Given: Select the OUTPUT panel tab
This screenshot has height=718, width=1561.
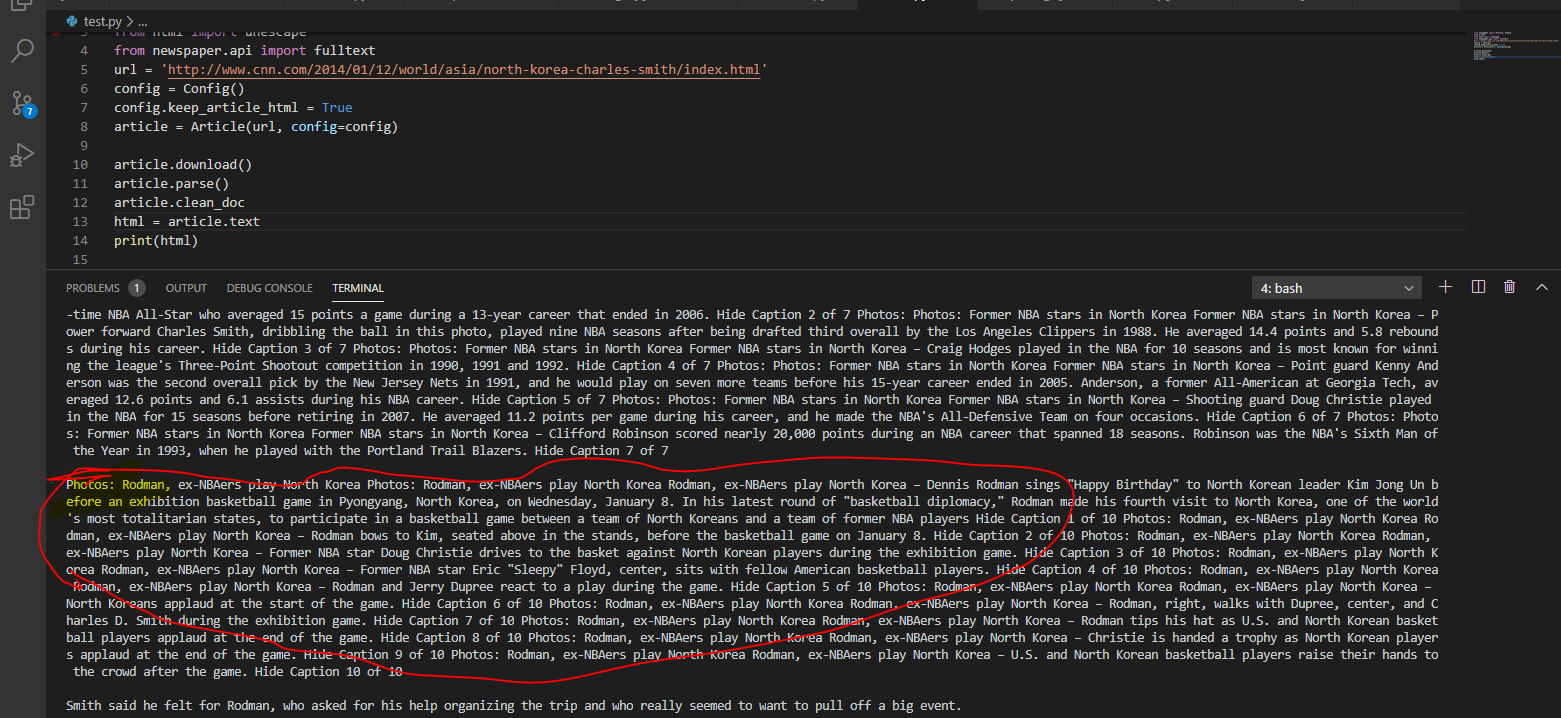Looking at the screenshot, I should (185, 287).
